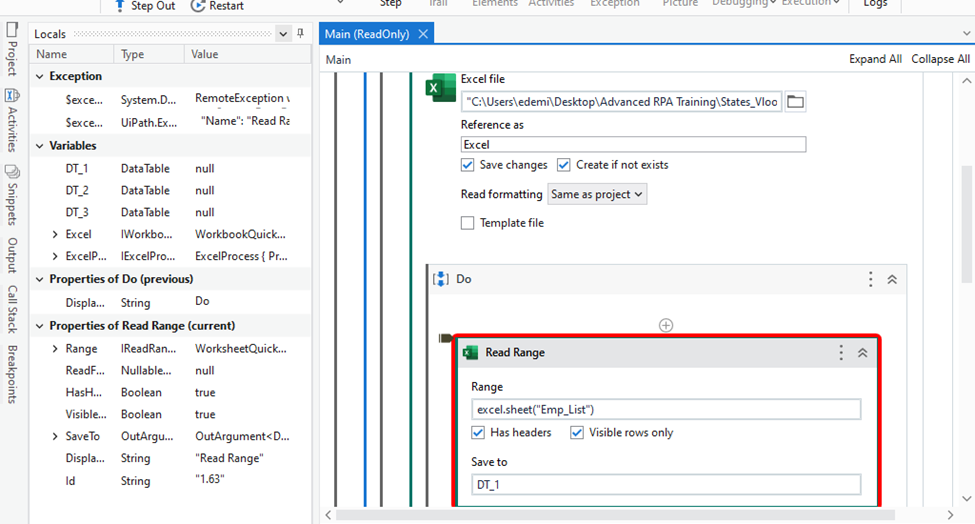Image resolution: width=975 pixels, height=524 pixels.
Task: Click the plus icon to add activity
Action: click(x=665, y=325)
